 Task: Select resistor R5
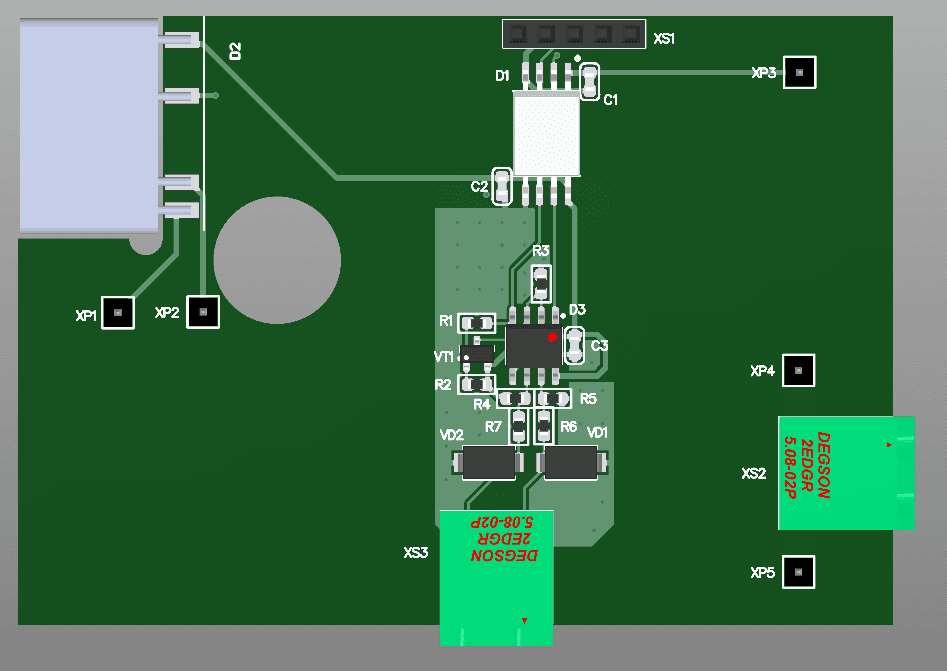click(554, 399)
